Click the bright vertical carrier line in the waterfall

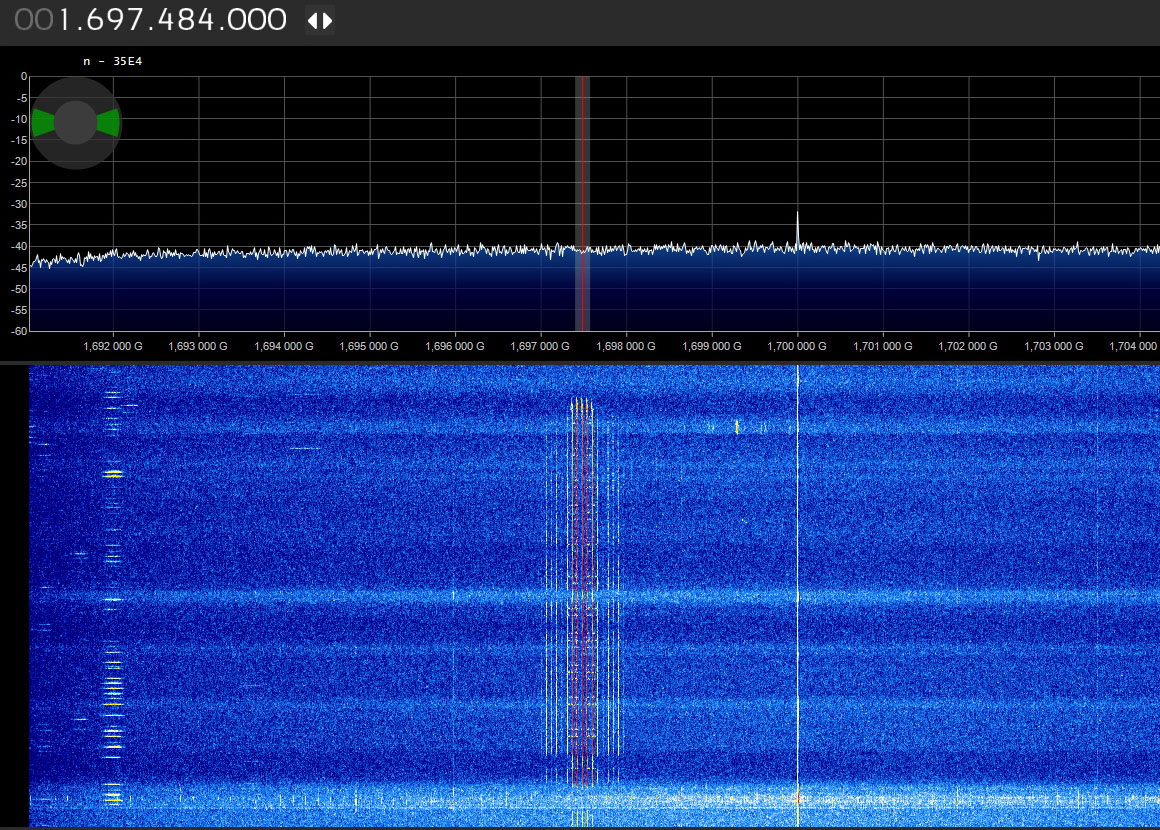click(x=798, y=595)
